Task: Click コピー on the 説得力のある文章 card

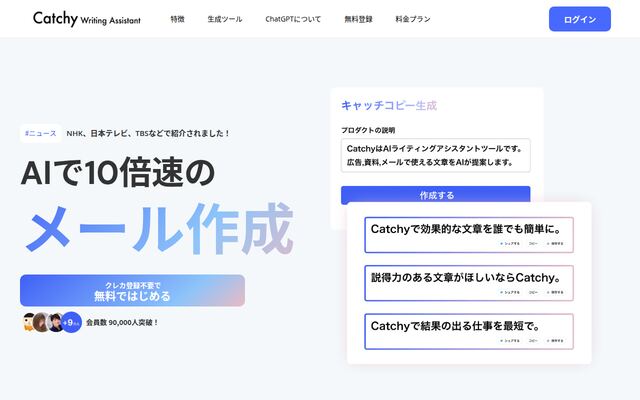Action: click(x=533, y=292)
